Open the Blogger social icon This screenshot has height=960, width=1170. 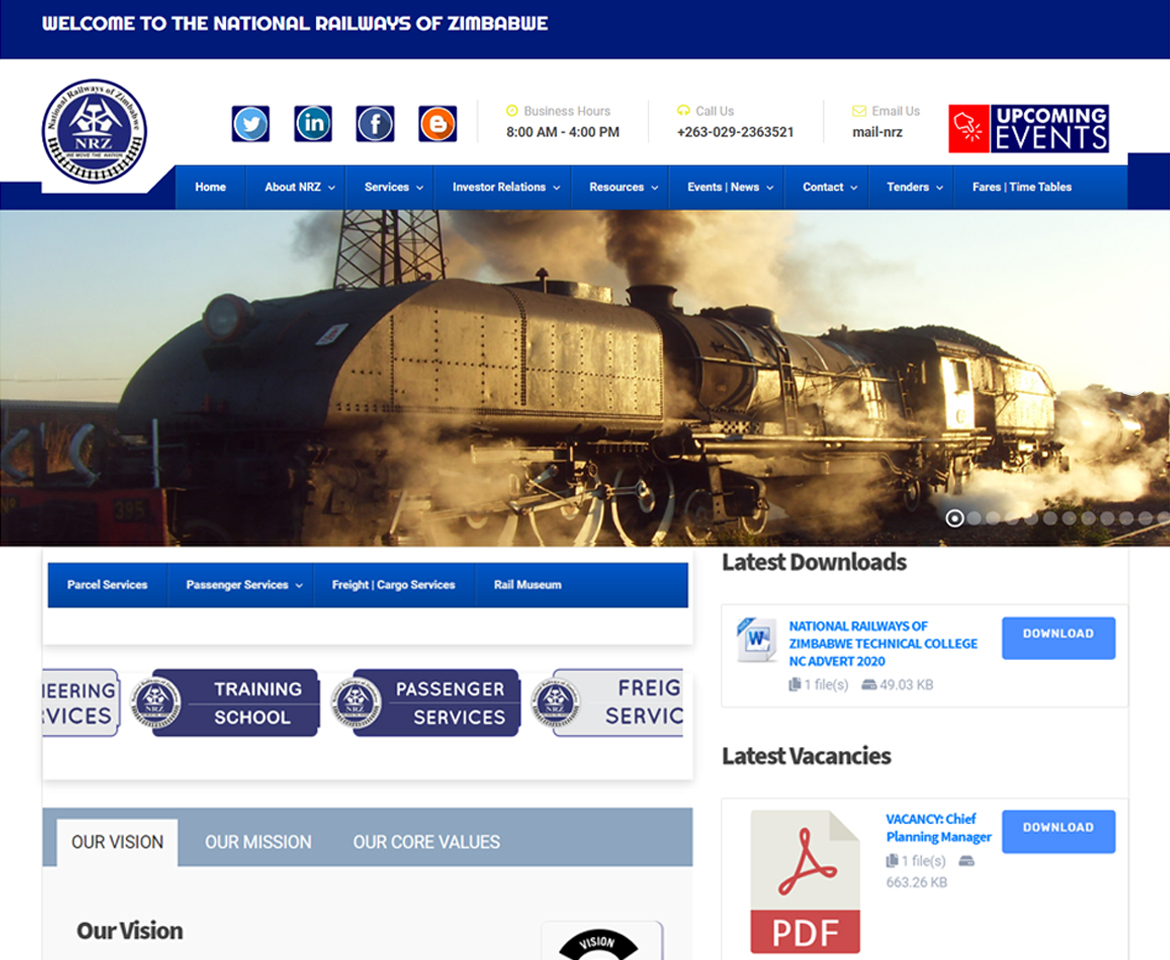[x=438, y=124]
